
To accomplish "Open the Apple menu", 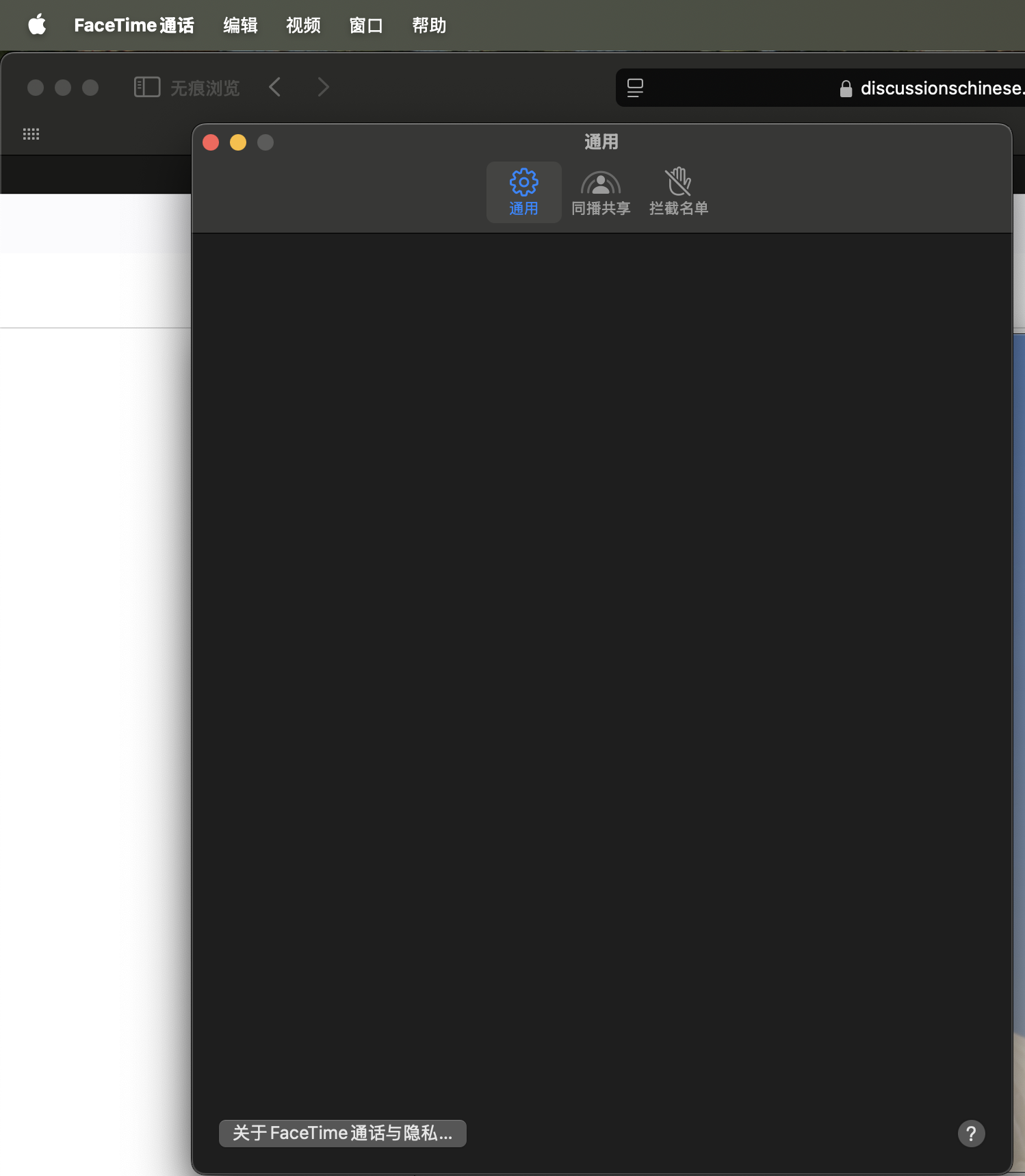I will tap(37, 25).
